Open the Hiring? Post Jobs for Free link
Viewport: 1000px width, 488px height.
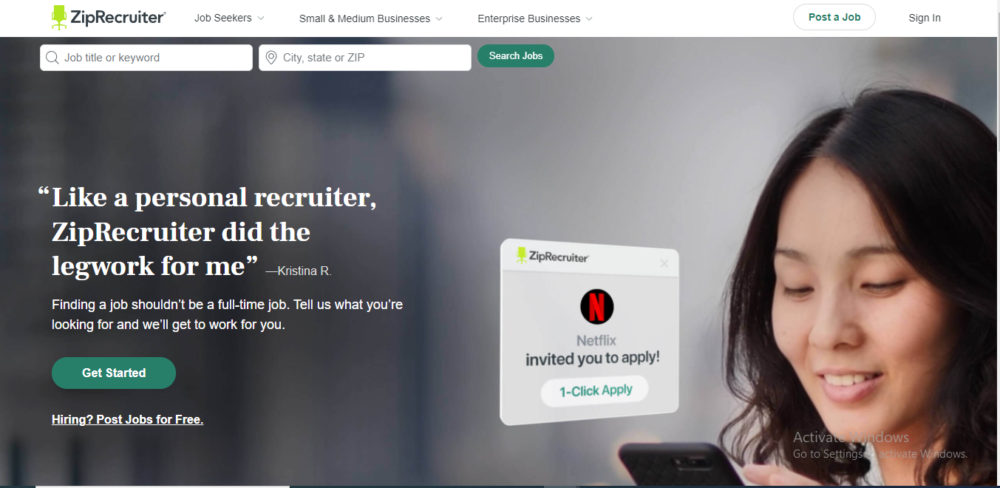(x=128, y=420)
